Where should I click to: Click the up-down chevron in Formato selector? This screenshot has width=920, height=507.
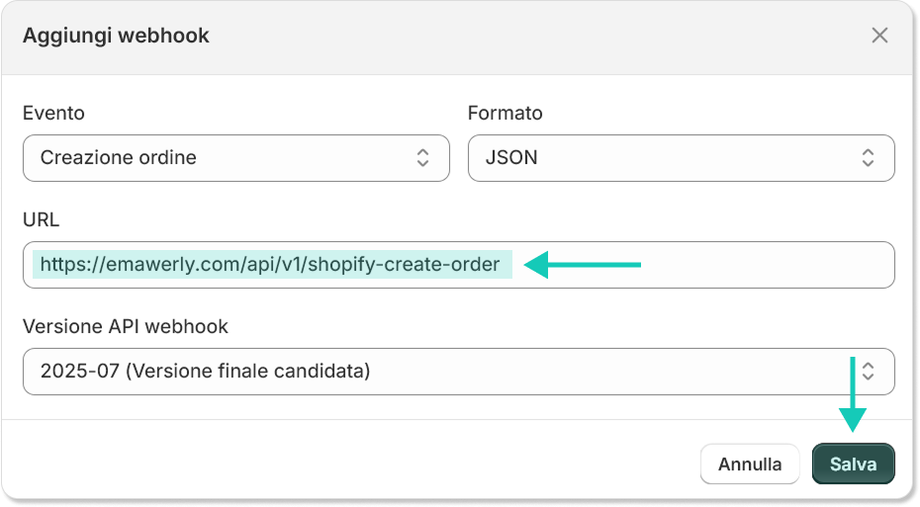(868, 158)
